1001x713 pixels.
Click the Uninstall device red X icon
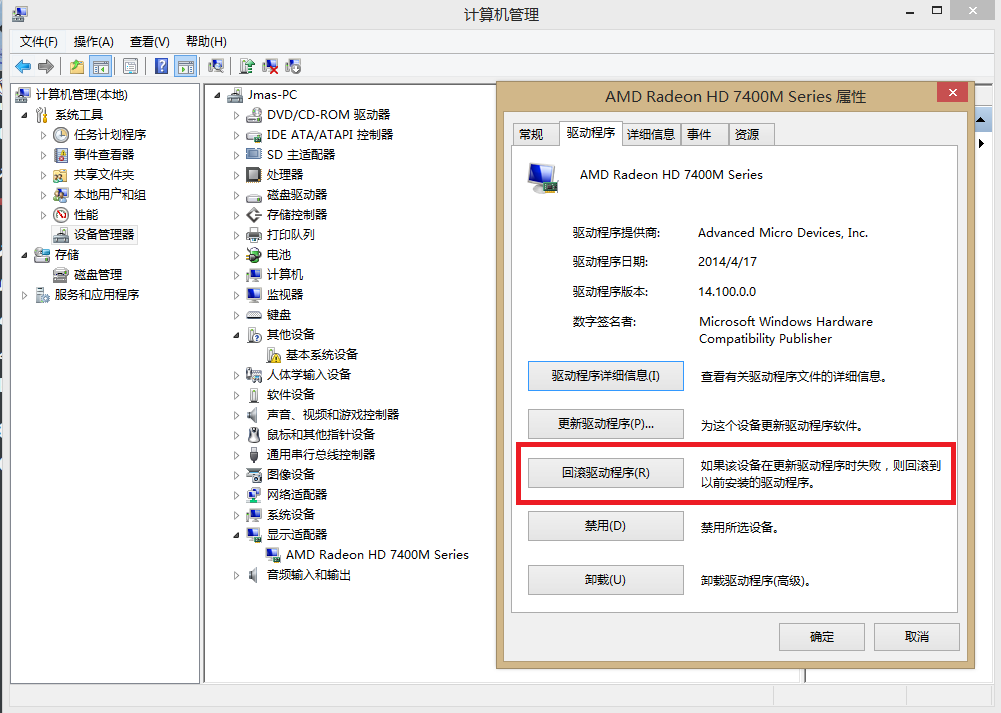point(270,66)
